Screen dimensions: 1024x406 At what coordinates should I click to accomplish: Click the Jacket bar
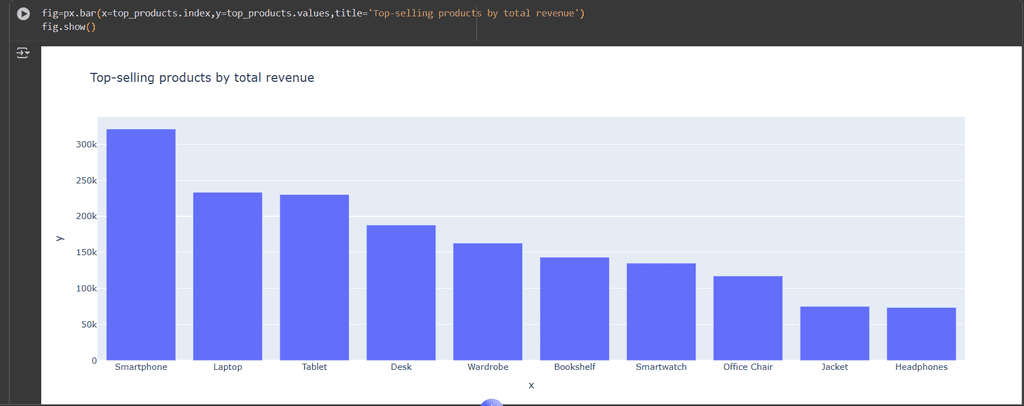(834, 333)
